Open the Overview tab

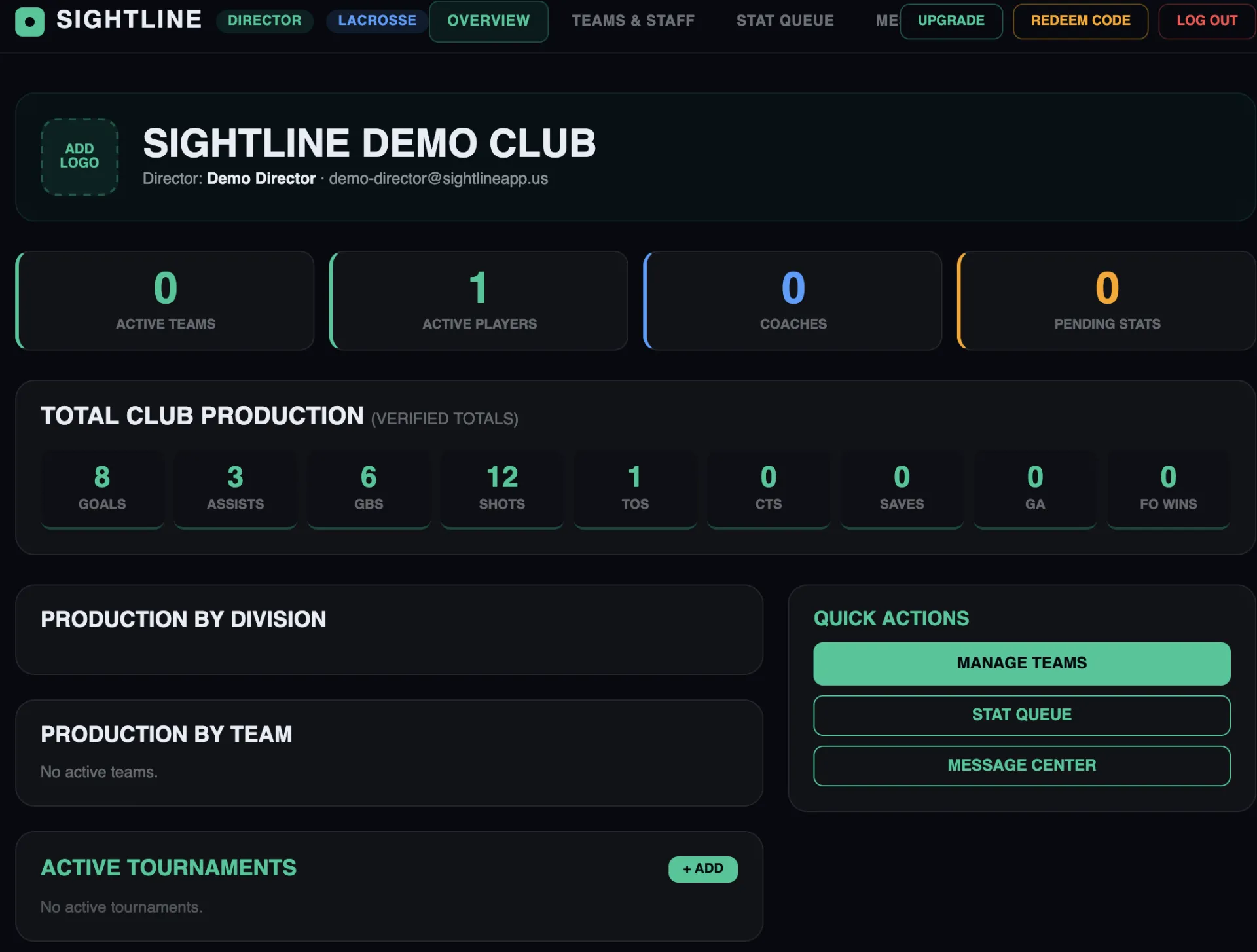coord(488,21)
